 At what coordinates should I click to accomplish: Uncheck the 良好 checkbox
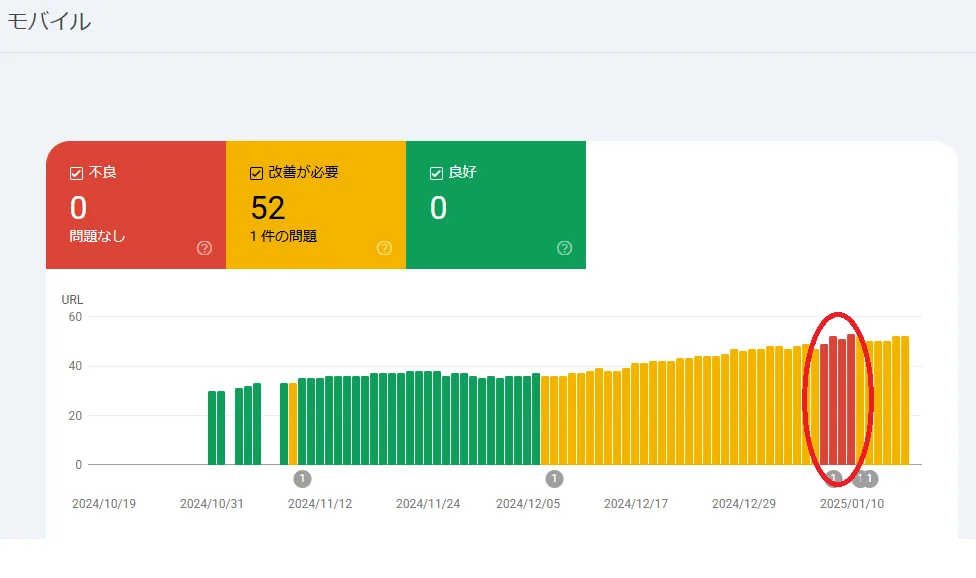pos(436,174)
